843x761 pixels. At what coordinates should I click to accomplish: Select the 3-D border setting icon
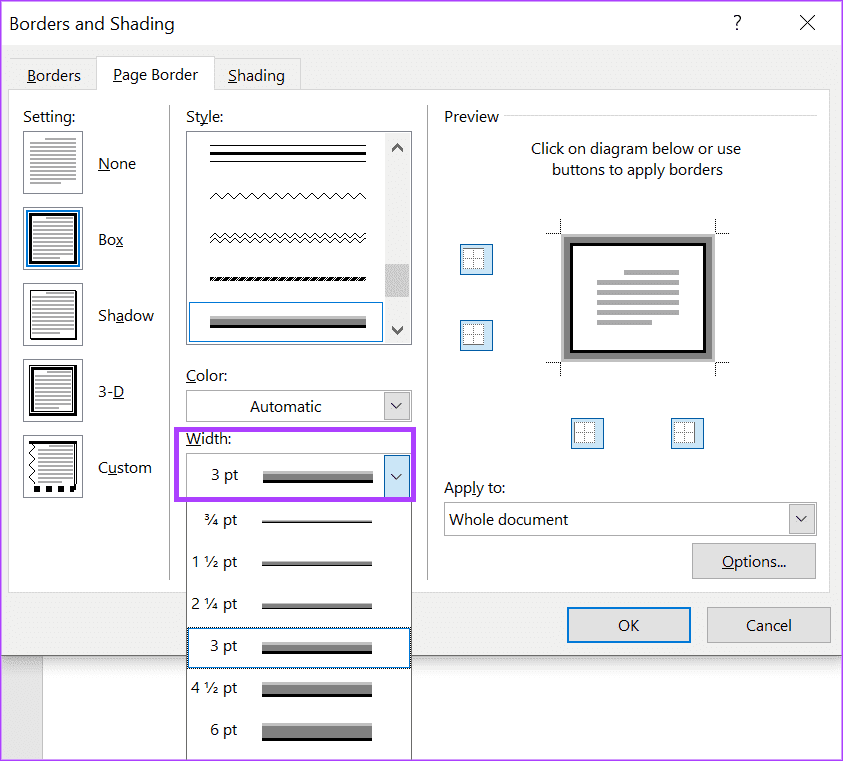point(53,391)
